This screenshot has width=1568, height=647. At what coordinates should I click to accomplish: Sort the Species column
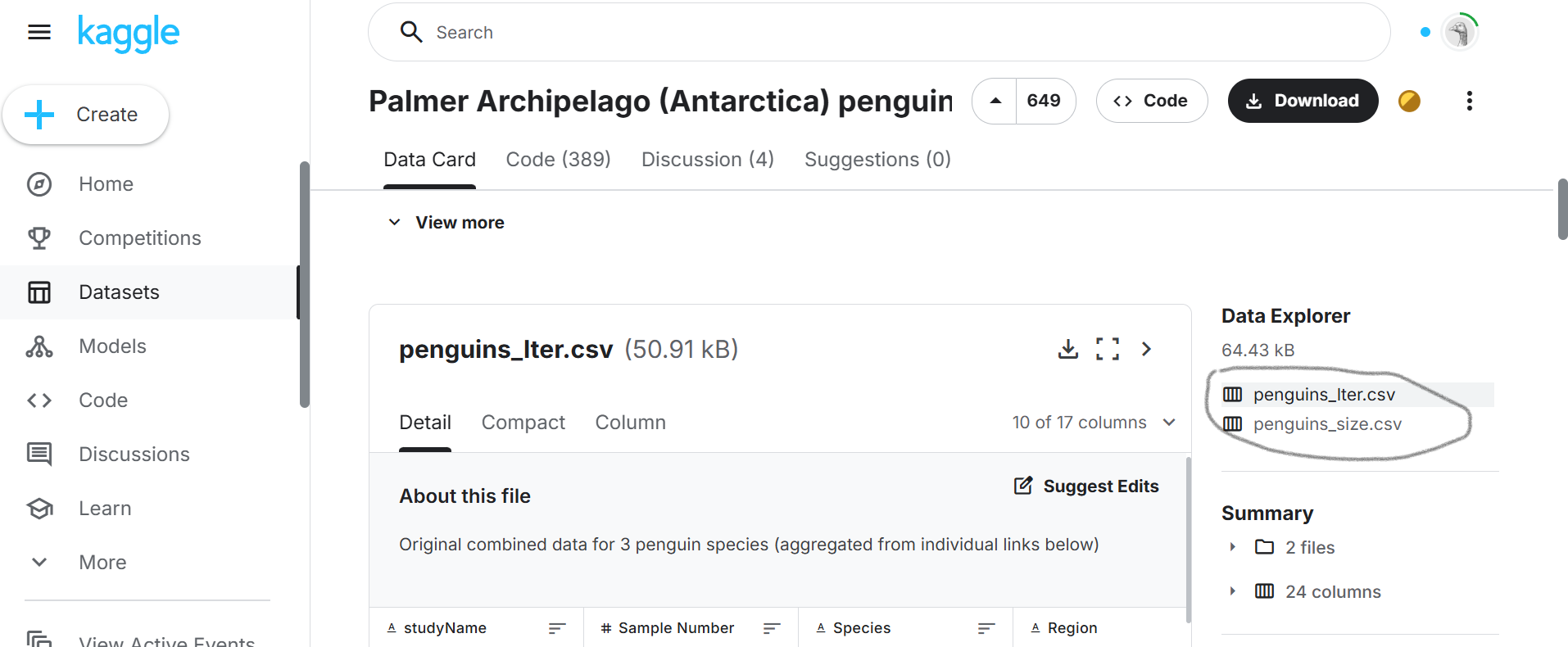(986, 628)
